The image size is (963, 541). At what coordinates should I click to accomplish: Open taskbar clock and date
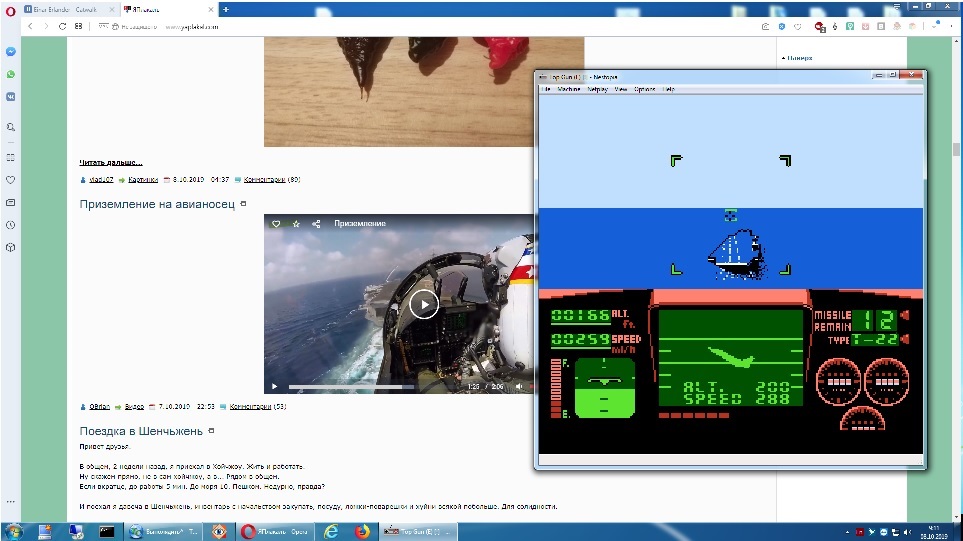click(934, 532)
